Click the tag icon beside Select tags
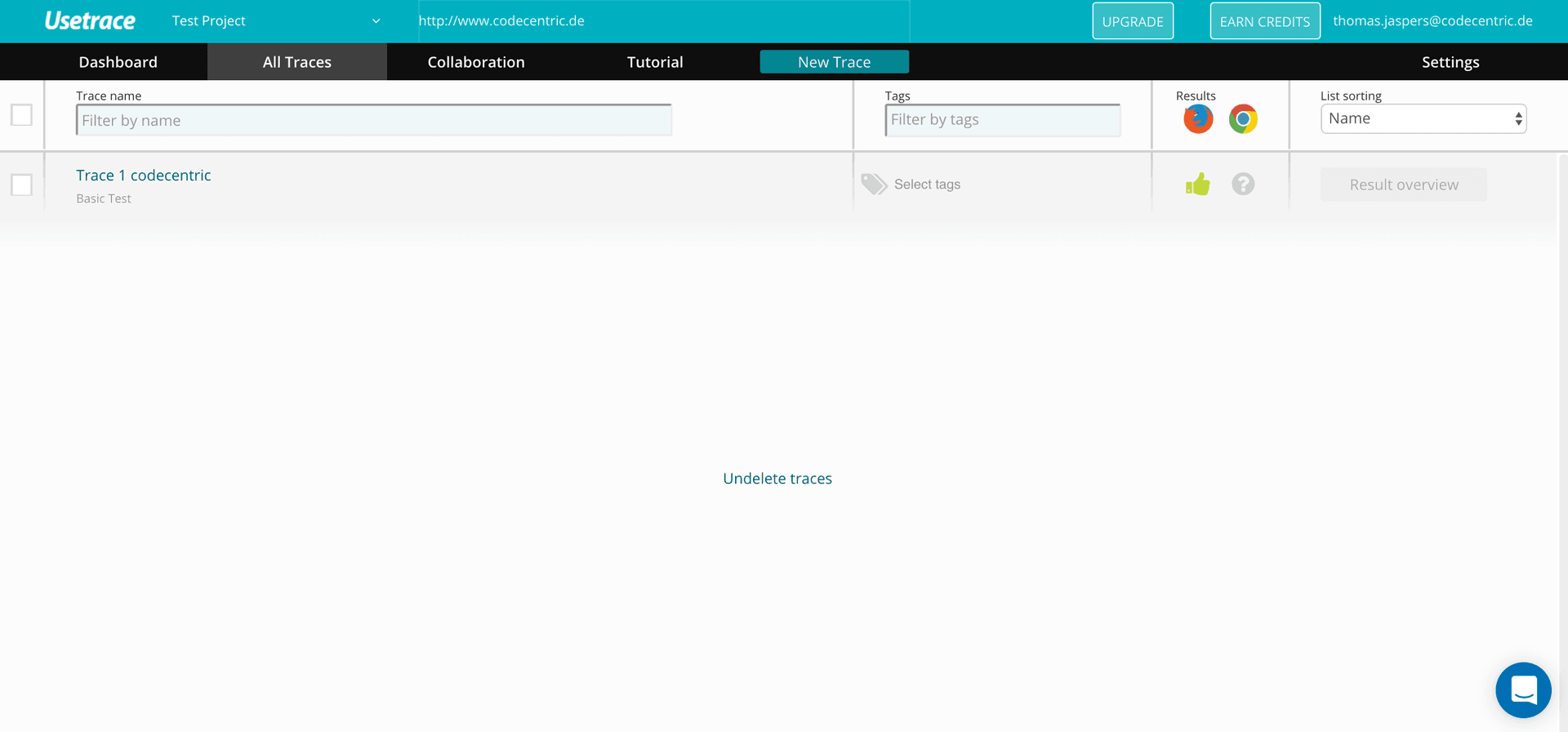The width and height of the screenshot is (1568, 732). tap(874, 185)
